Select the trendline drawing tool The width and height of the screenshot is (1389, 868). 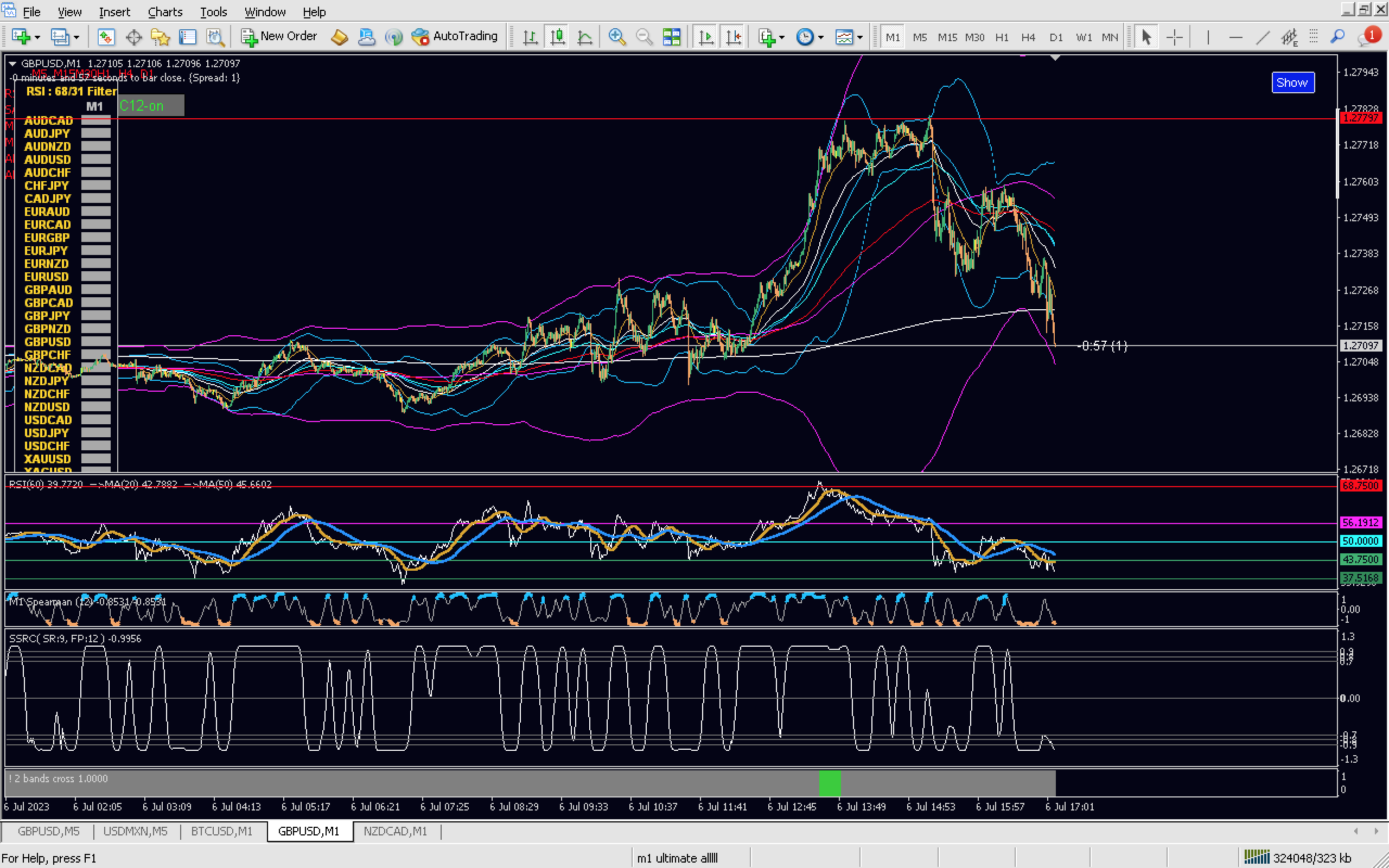[x=1262, y=37]
